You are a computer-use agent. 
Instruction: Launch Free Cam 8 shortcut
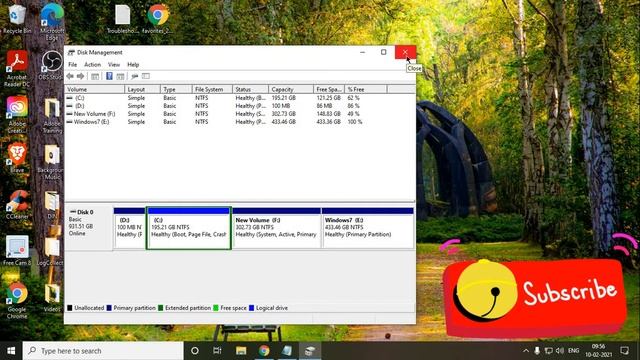tap(17, 250)
